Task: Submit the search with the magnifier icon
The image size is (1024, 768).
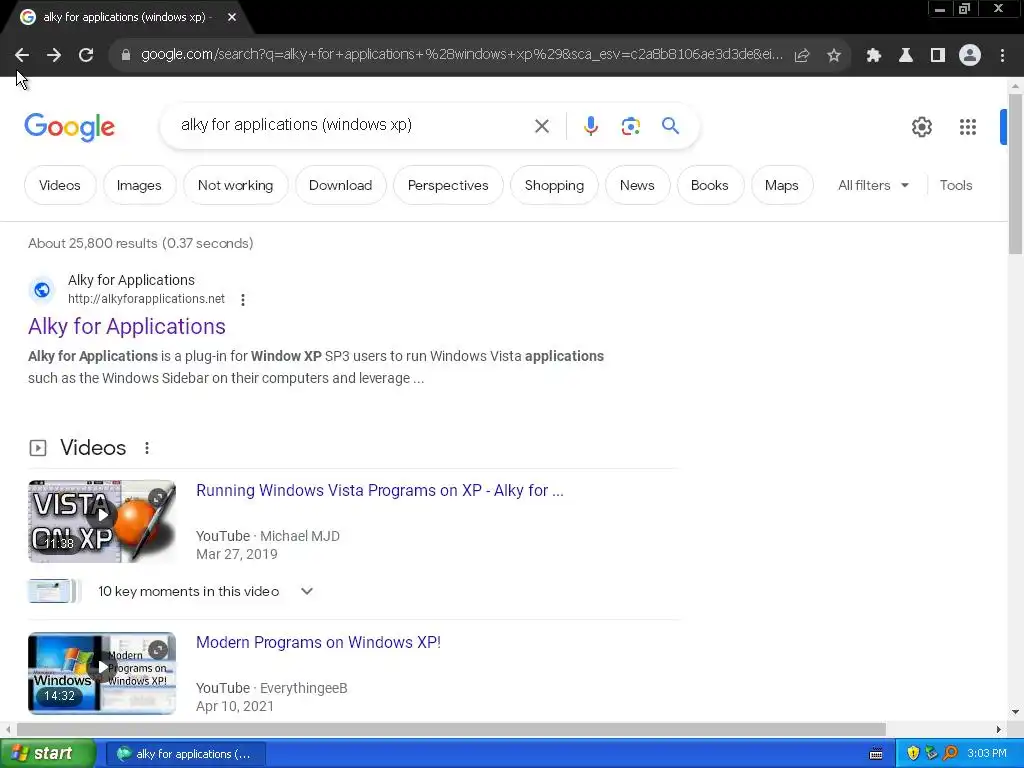Action: tap(670, 125)
